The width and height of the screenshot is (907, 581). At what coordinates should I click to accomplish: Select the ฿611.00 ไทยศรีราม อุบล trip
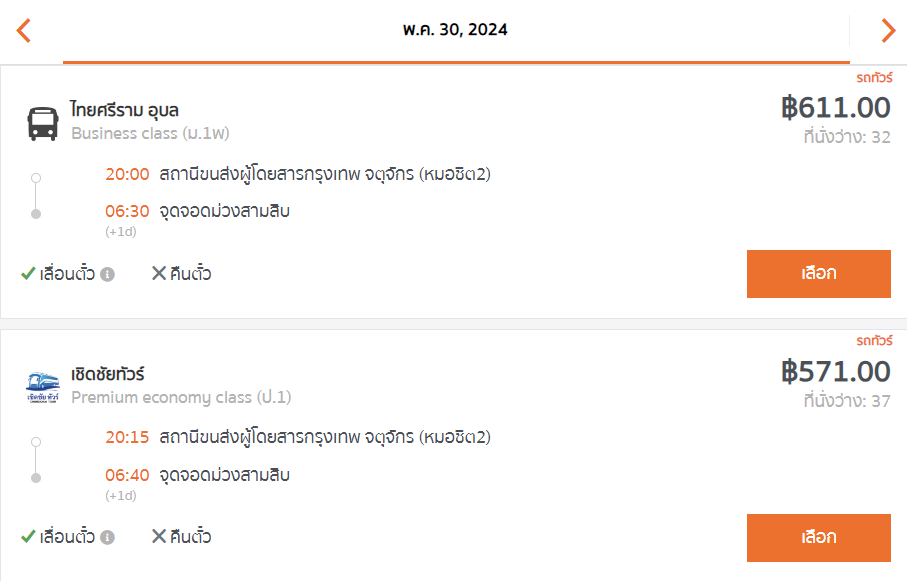tap(818, 274)
